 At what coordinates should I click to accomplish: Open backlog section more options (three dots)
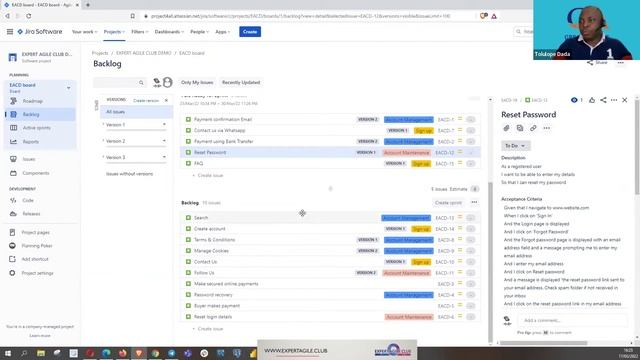(474, 202)
